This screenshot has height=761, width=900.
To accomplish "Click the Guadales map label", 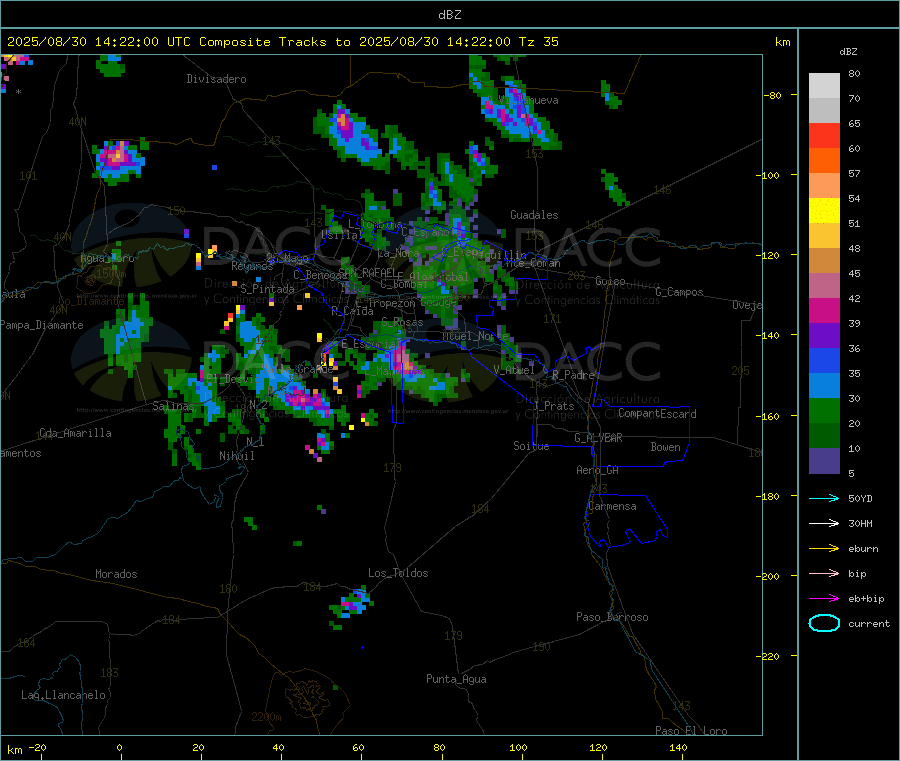I will 534,215.
